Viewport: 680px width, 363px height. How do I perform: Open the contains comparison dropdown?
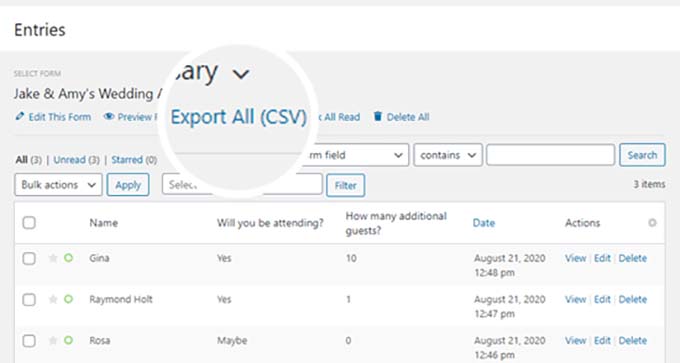coord(448,155)
